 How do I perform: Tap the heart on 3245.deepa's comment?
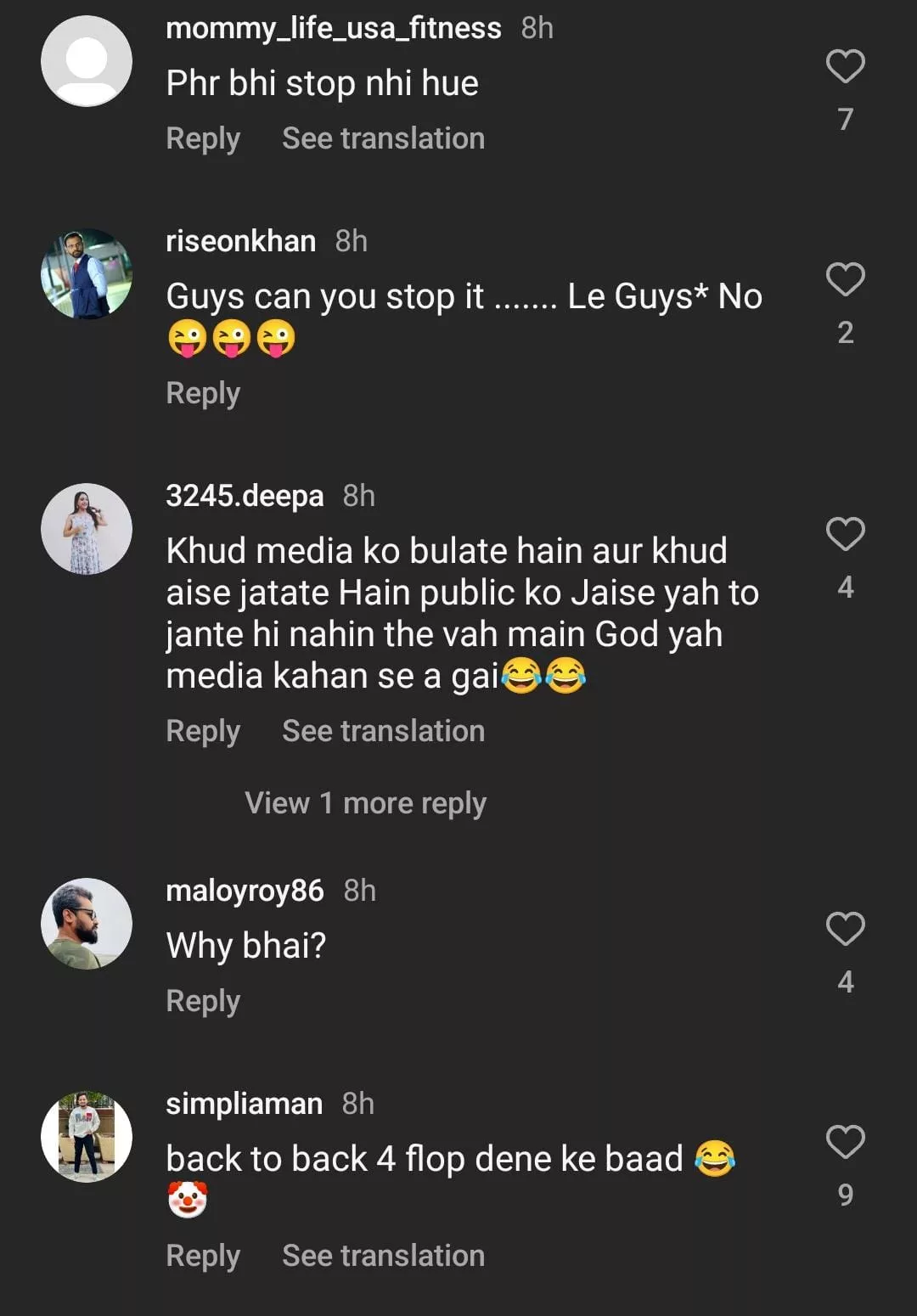click(x=845, y=534)
